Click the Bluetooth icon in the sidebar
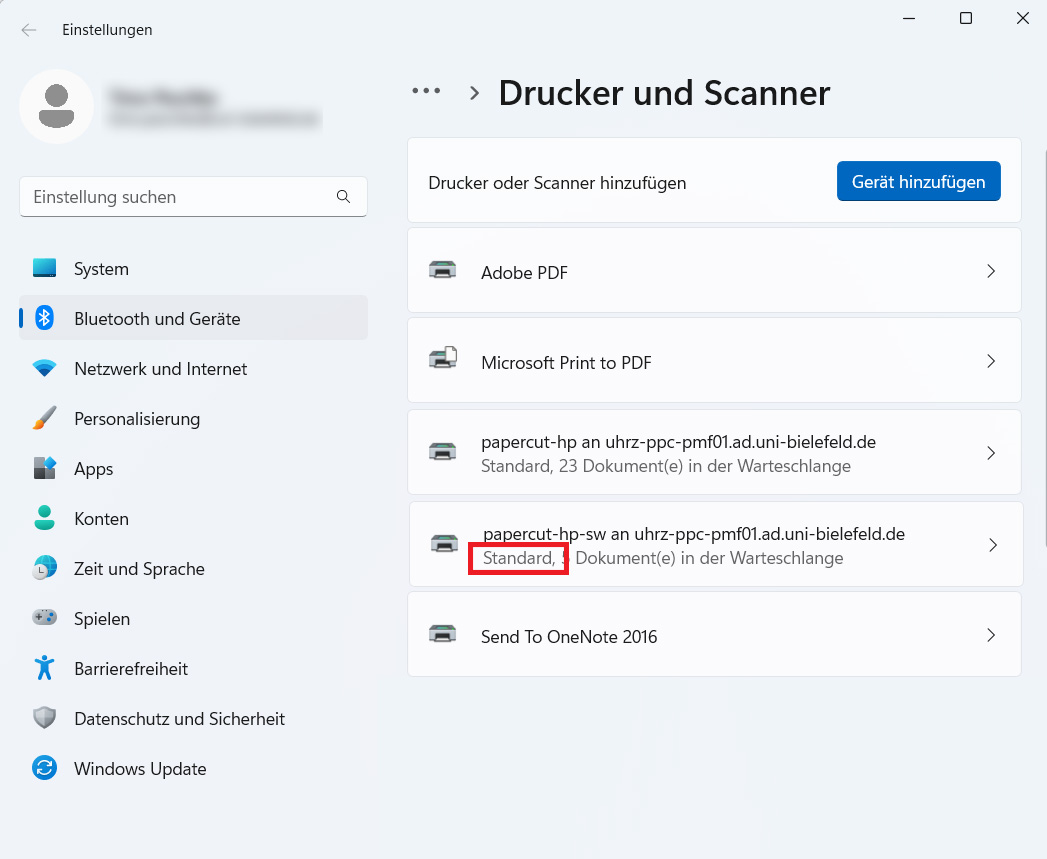This screenshot has width=1047, height=859. point(45,318)
